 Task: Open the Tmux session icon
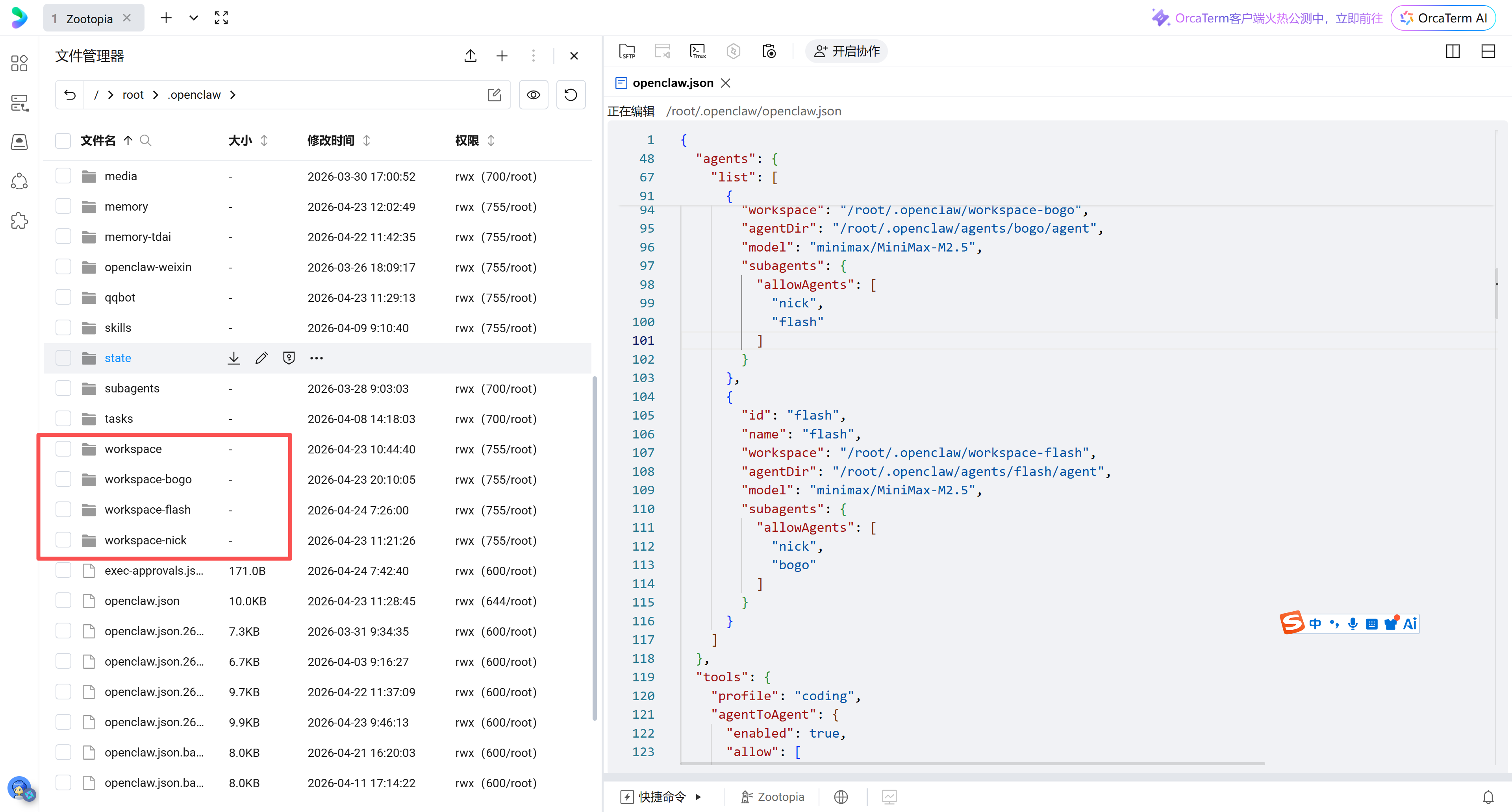(x=698, y=51)
